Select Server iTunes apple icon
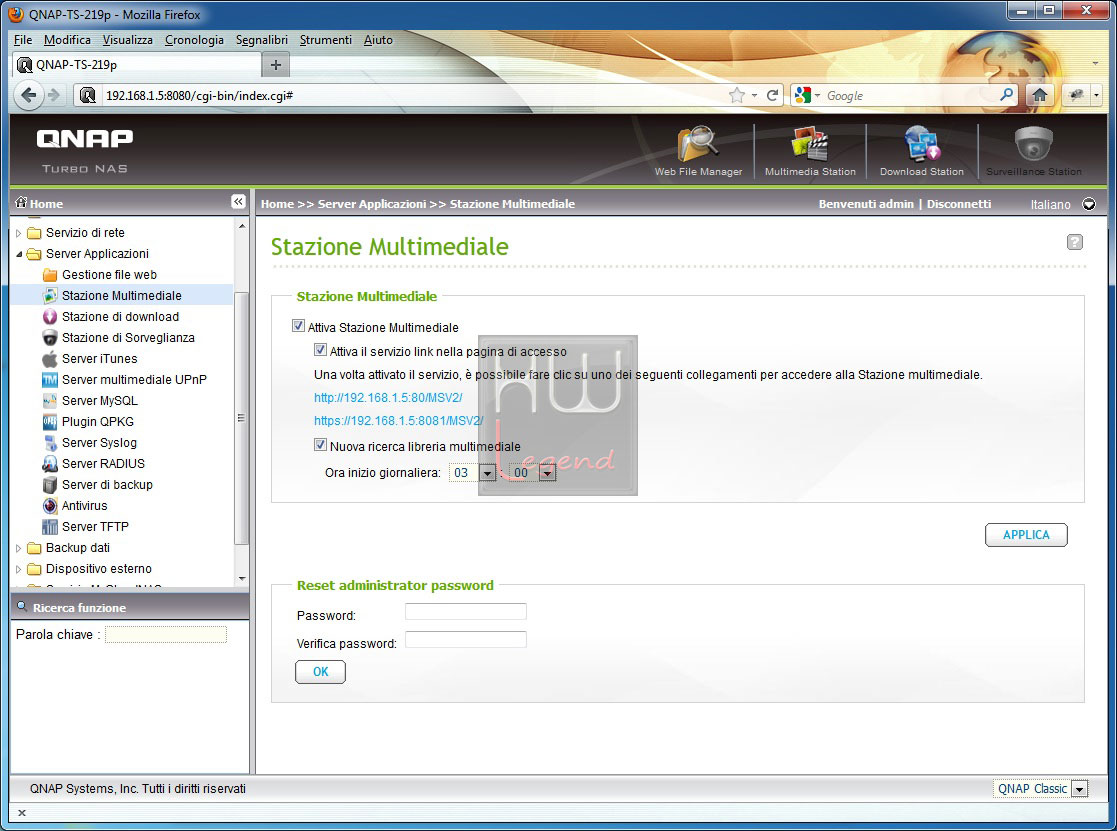1117x831 pixels. pos(50,359)
